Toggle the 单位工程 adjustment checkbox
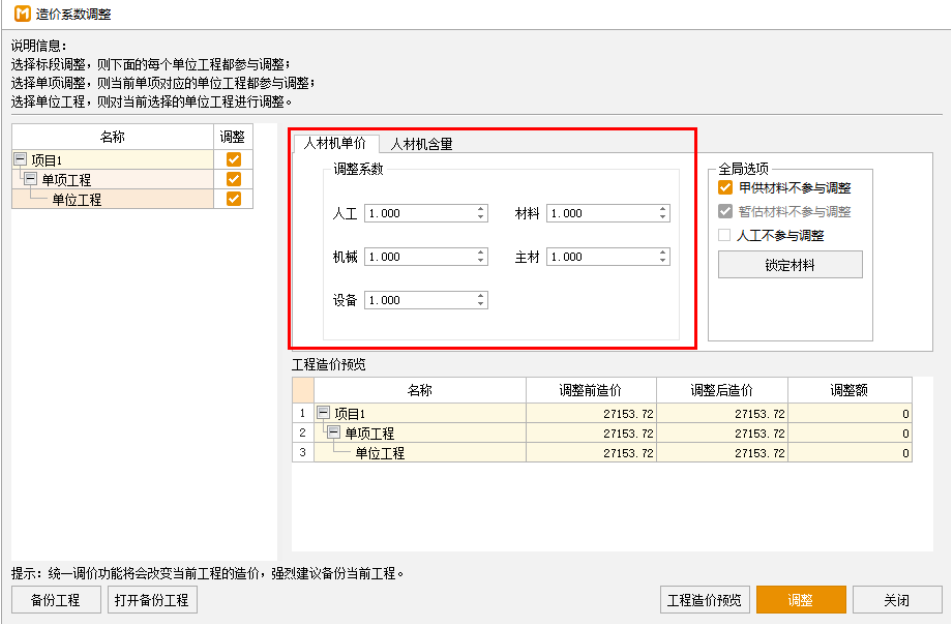Viewport: 951px width, 624px height. [x=234, y=199]
